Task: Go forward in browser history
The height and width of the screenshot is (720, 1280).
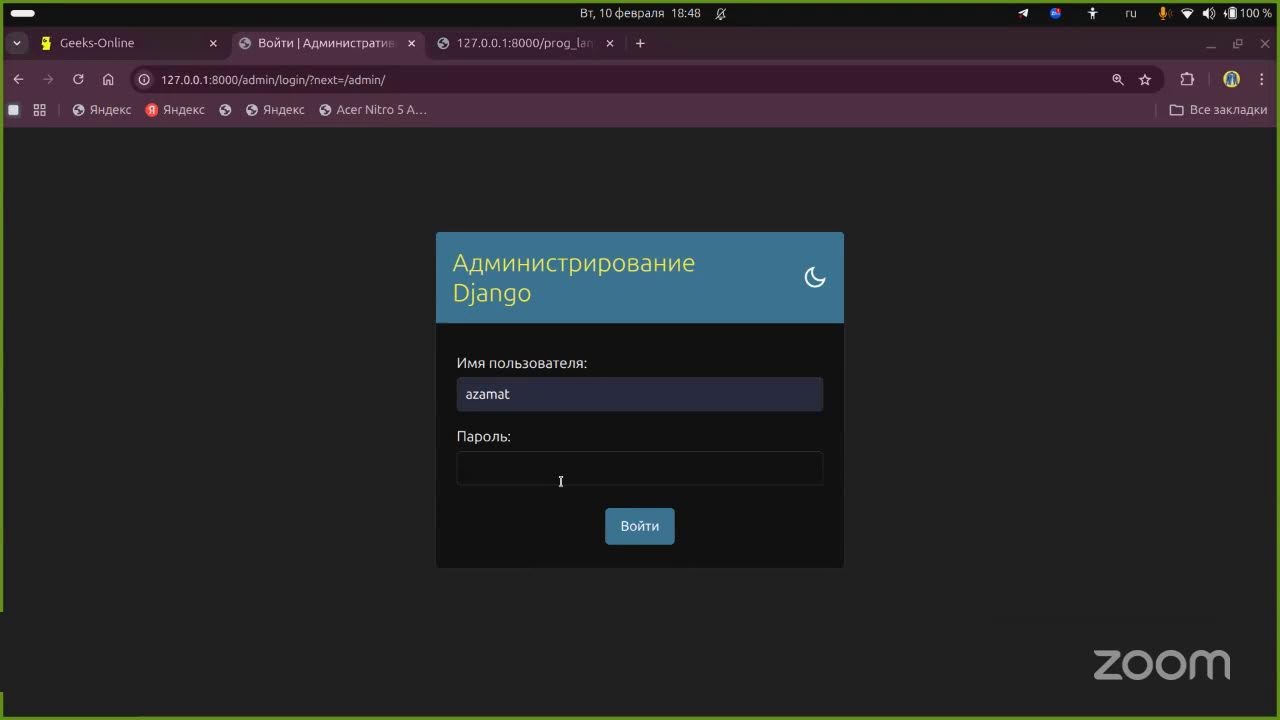Action: pos(48,80)
